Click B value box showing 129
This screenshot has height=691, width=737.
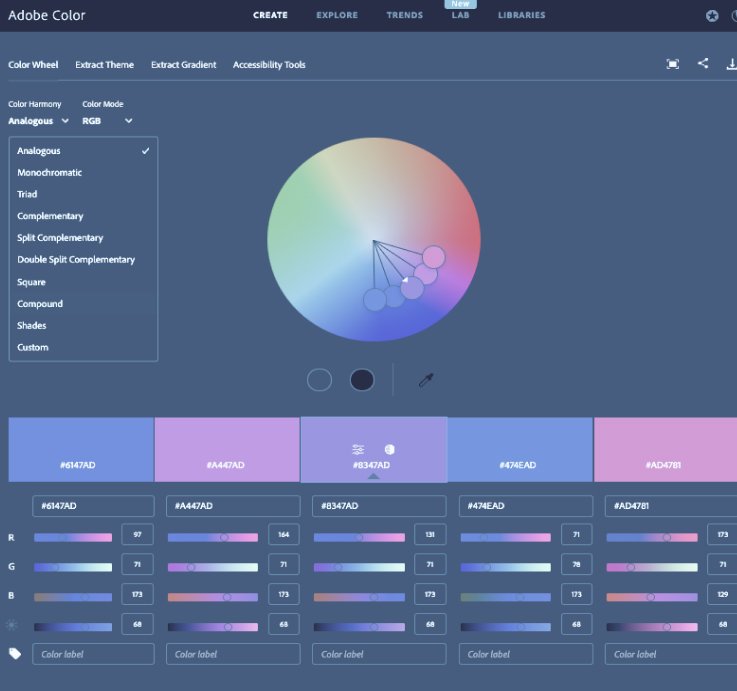[723, 594]
